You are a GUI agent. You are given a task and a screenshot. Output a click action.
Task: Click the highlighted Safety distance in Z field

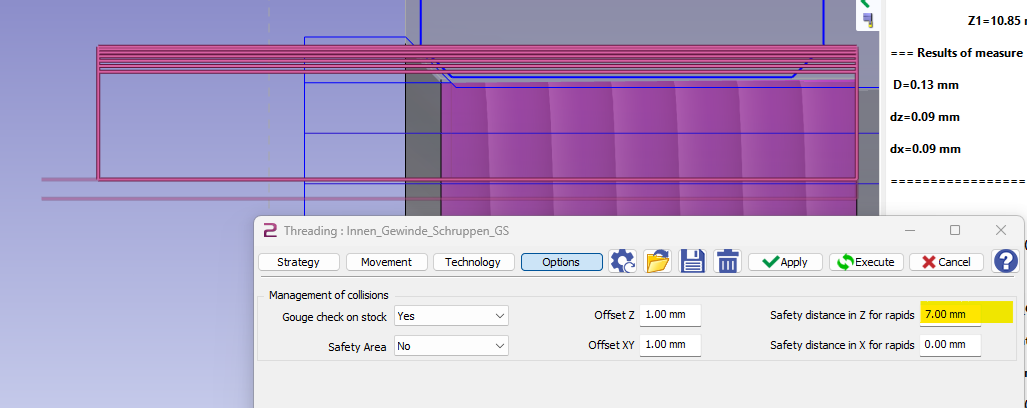click(x=966, y=315)
